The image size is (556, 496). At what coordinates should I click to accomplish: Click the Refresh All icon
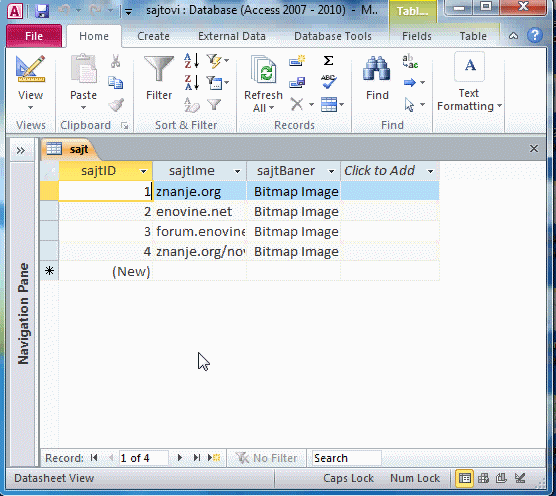(x=263, y=70)
